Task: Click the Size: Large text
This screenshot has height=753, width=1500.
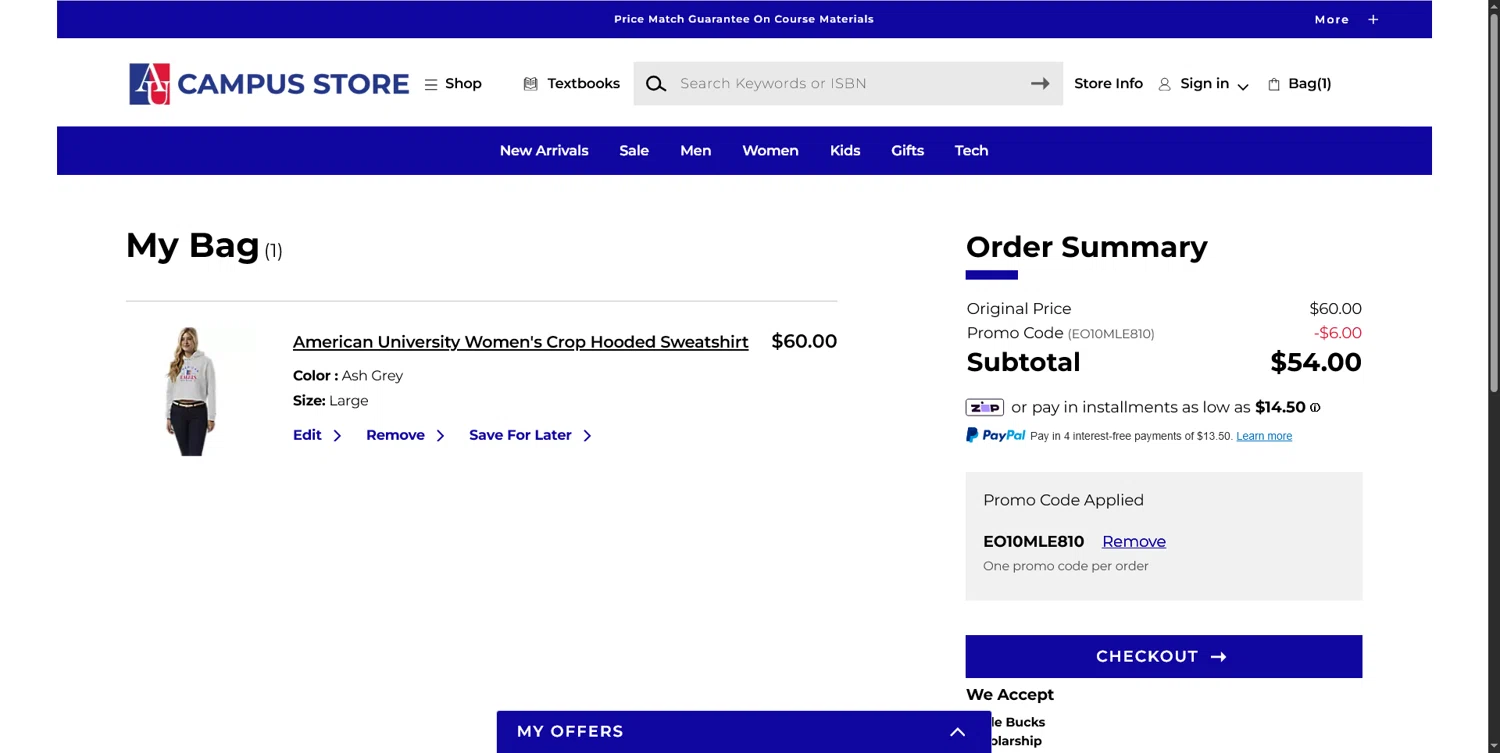Action: pos(331,401)
